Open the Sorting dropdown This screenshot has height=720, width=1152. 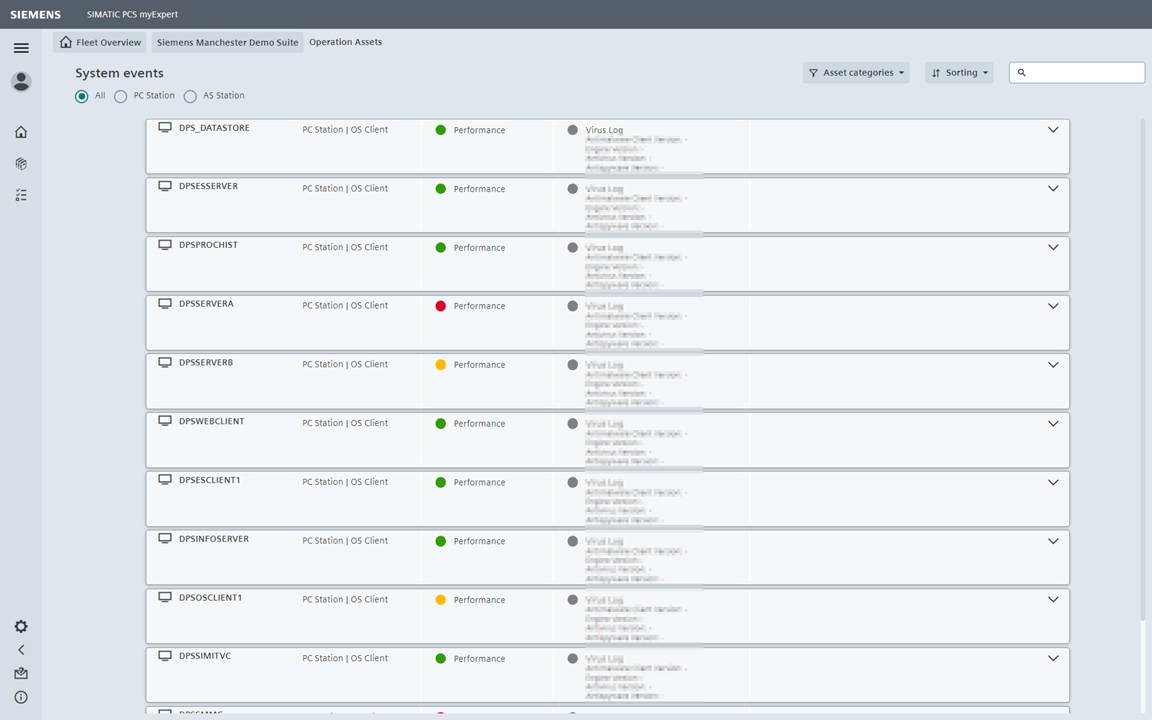pos(959,73)
